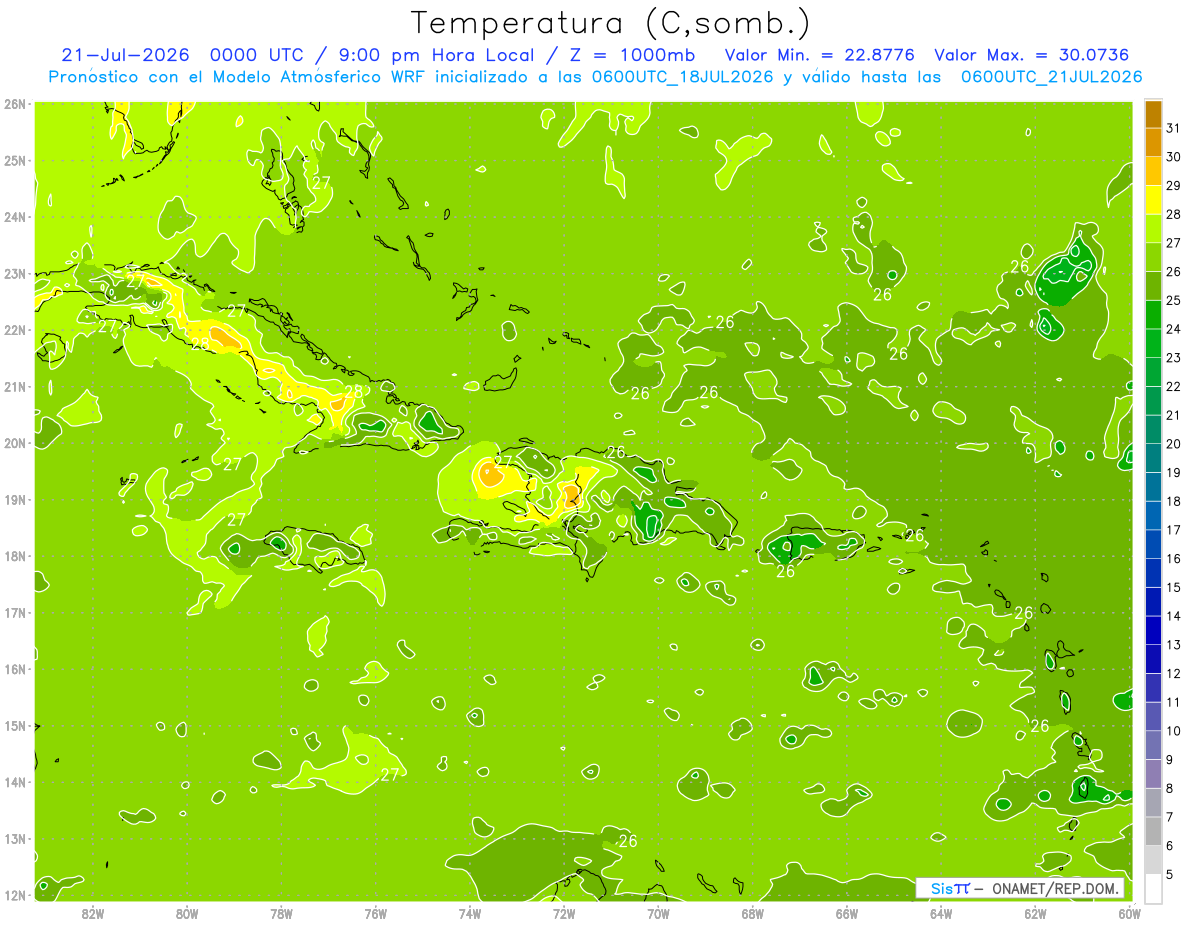
Task: Click the 70W longitude axis label
Action: pos(658,913)
